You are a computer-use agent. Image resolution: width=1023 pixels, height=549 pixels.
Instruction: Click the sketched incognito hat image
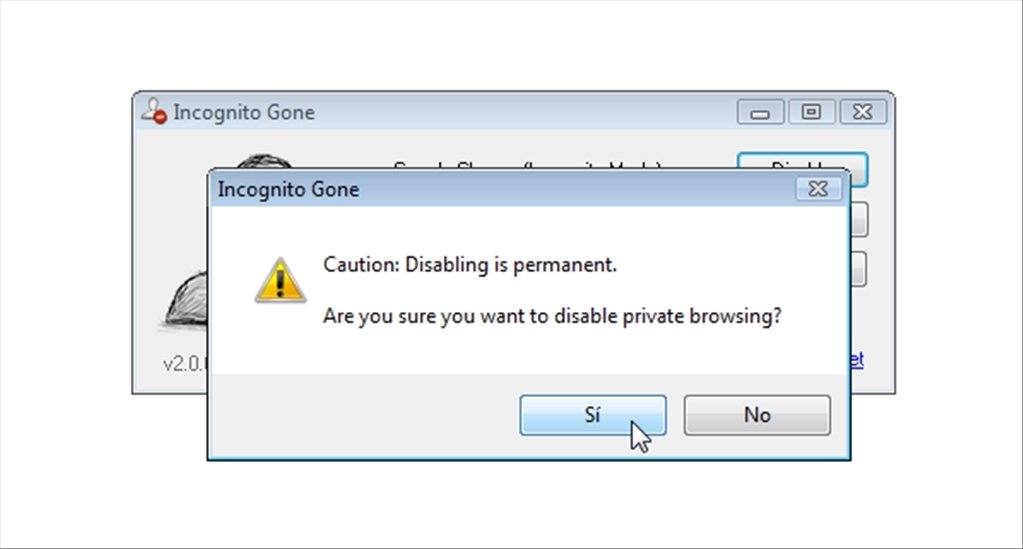pyautogui.click(x=187, y=302)
